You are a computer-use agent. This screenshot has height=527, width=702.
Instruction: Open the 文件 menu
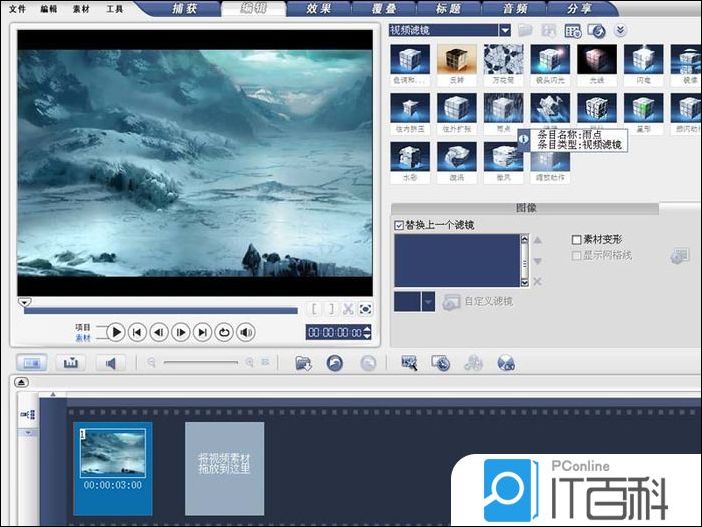click(x=18, y=8)
